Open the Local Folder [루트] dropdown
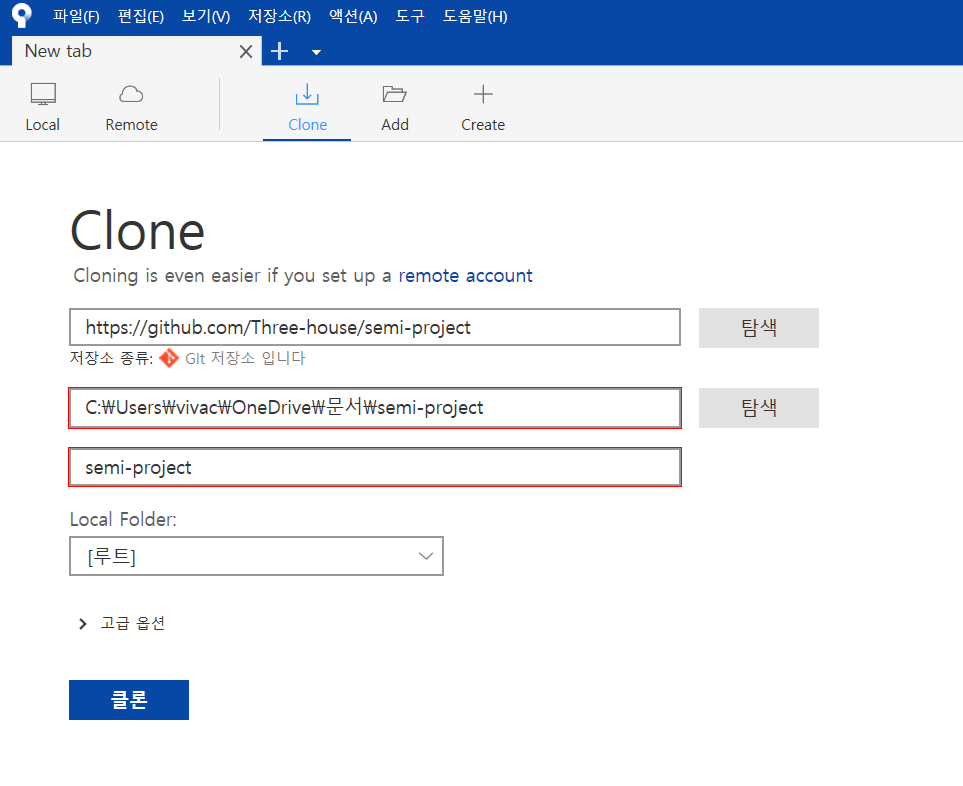Image resolution: width=963 pixels, height=786 pixels. (256, 556)
